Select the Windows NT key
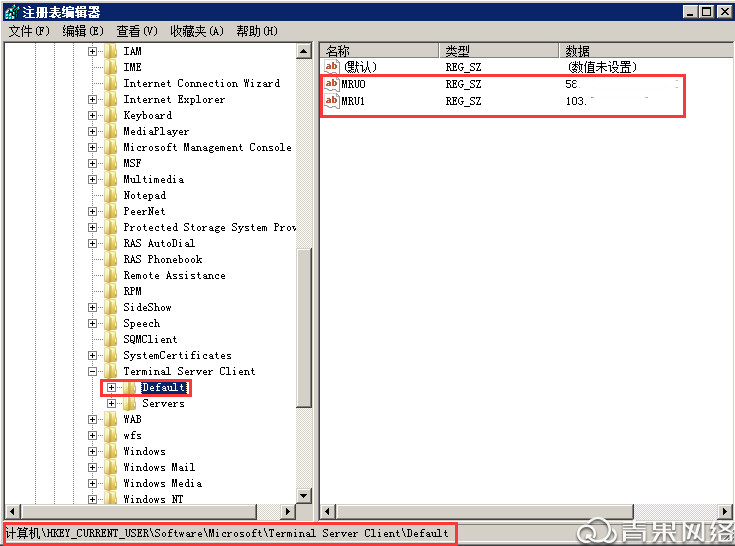Screen dimensions: 735x546 153,499
